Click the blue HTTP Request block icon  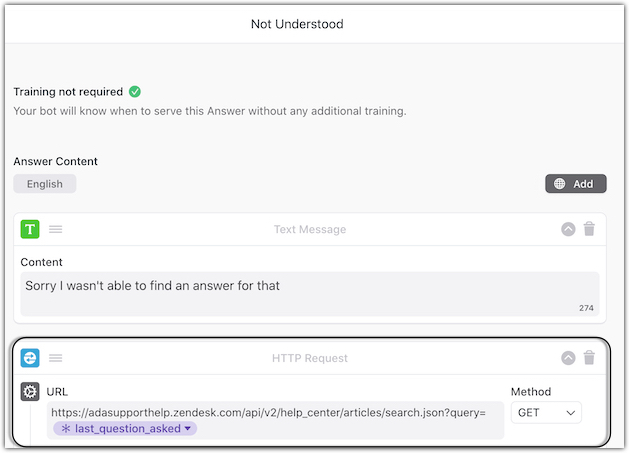click(30, 358)
